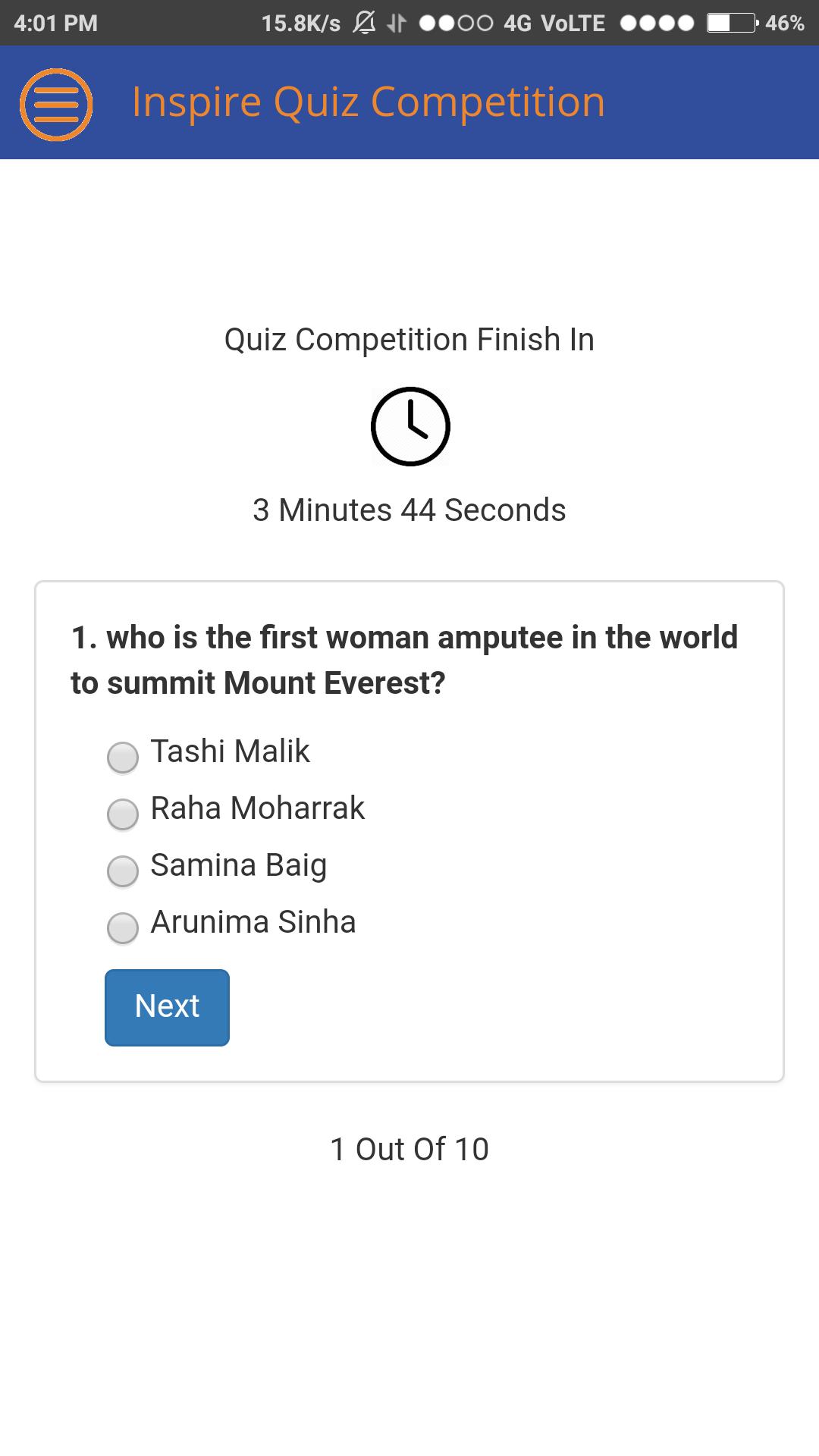Tap the Raha Moharrak answer label
Screen dimensions: 819x1456
pyautogui.click(x=258, y=808)
